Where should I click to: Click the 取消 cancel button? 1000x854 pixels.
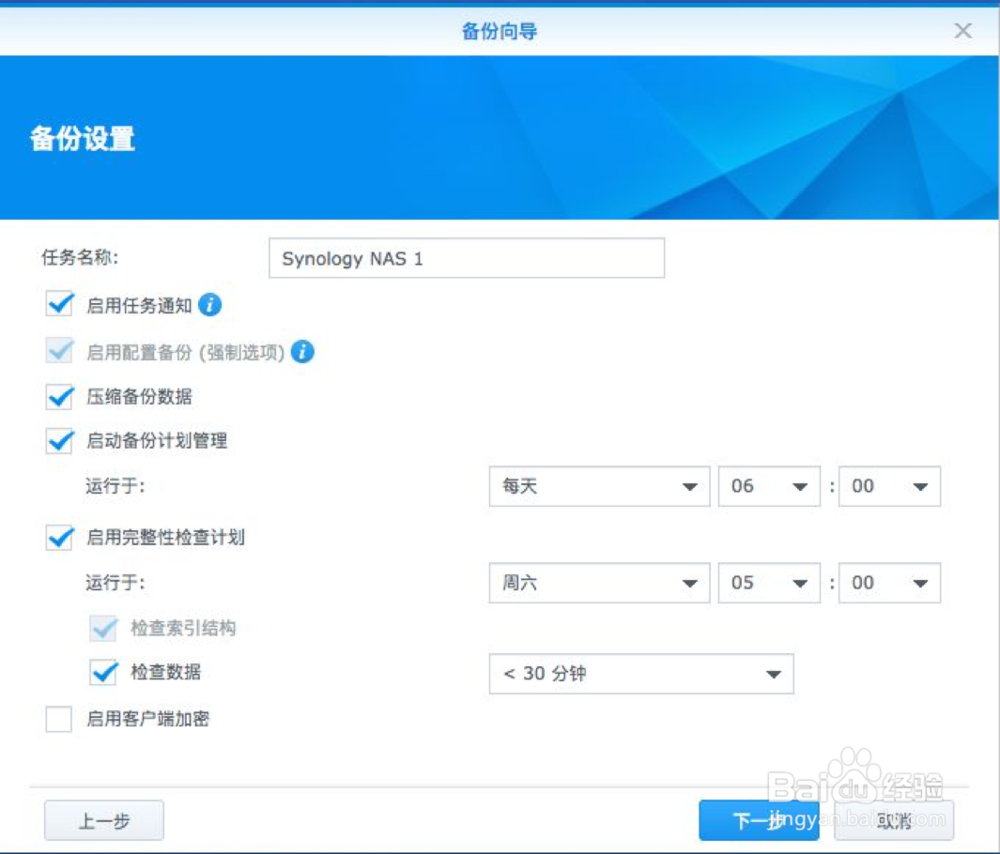point(893,820)
